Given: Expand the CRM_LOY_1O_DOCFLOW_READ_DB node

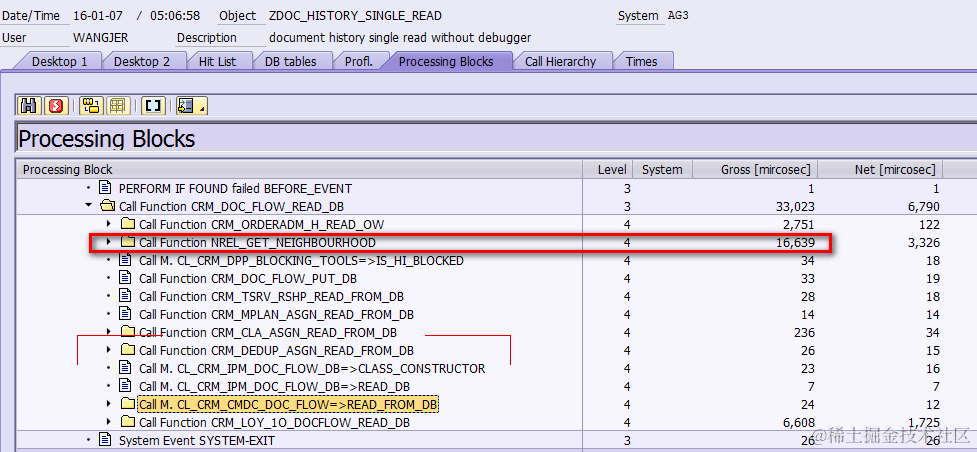Looking at the screenshot, I should 108,422.
